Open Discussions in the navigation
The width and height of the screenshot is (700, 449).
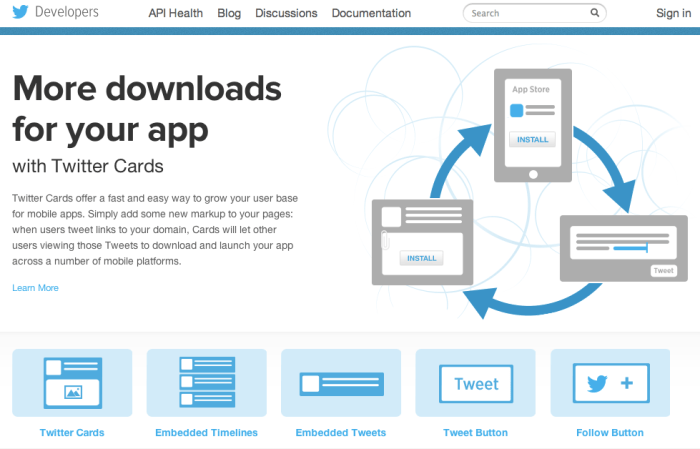pos(286,13)
